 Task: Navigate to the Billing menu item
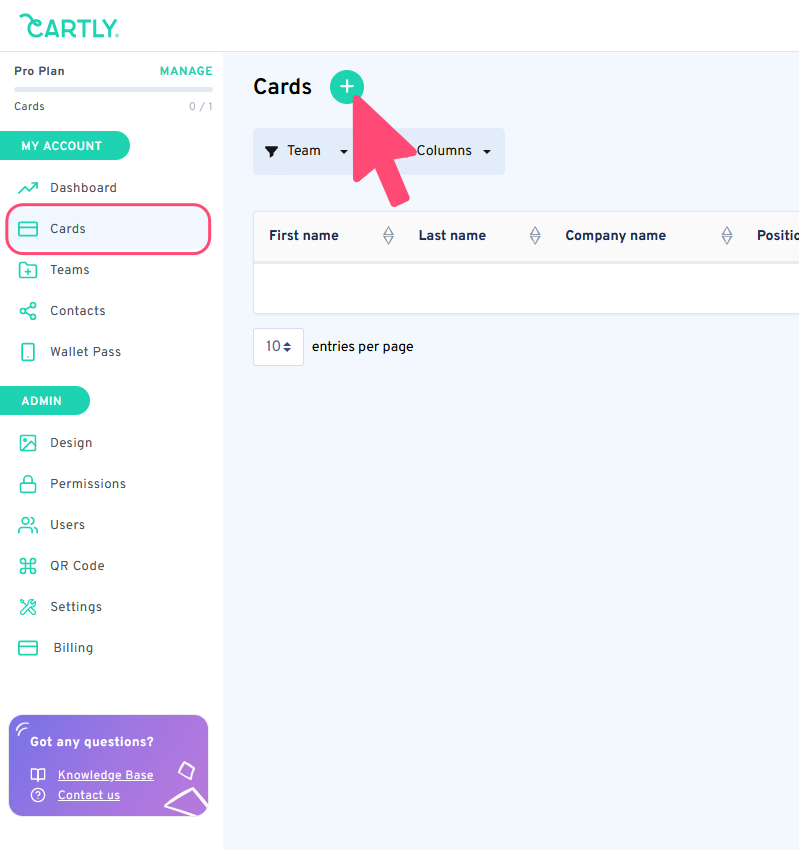click(73, 648)
